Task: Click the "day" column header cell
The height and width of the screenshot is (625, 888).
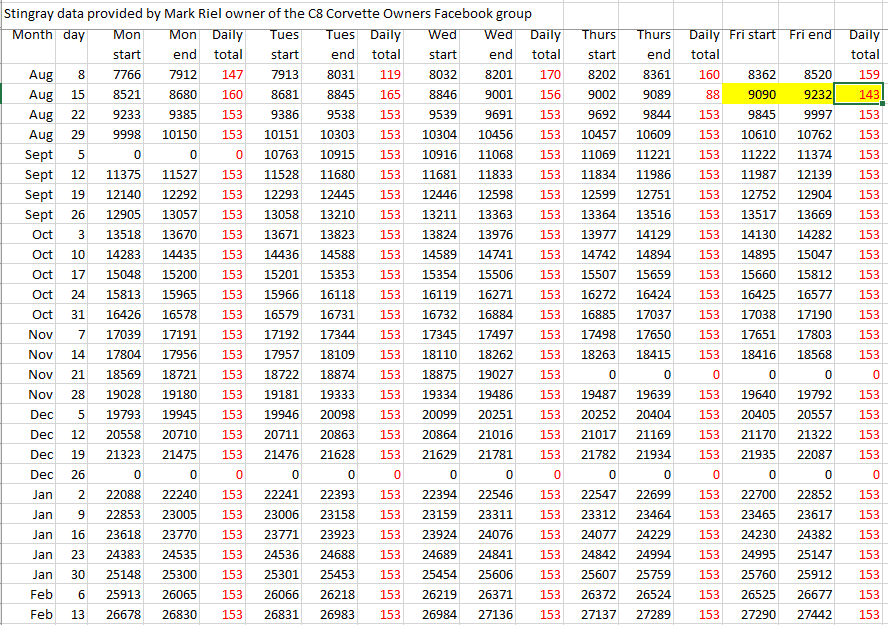Action: pos(73,35)
